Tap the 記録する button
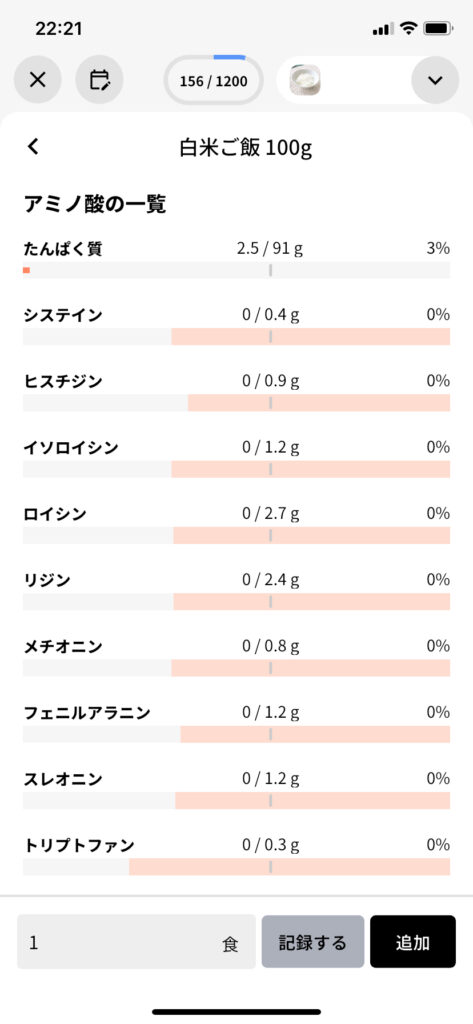This screenshot has width=473, height=1024. [312, 942]
